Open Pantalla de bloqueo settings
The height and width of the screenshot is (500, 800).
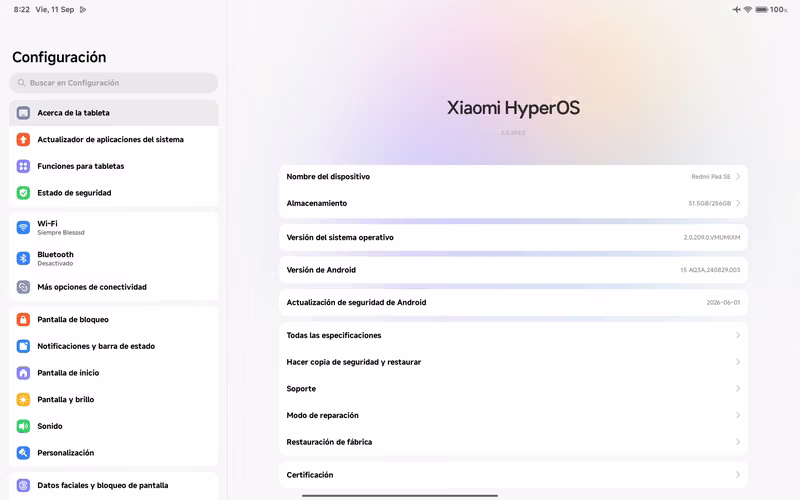(114, 319)
